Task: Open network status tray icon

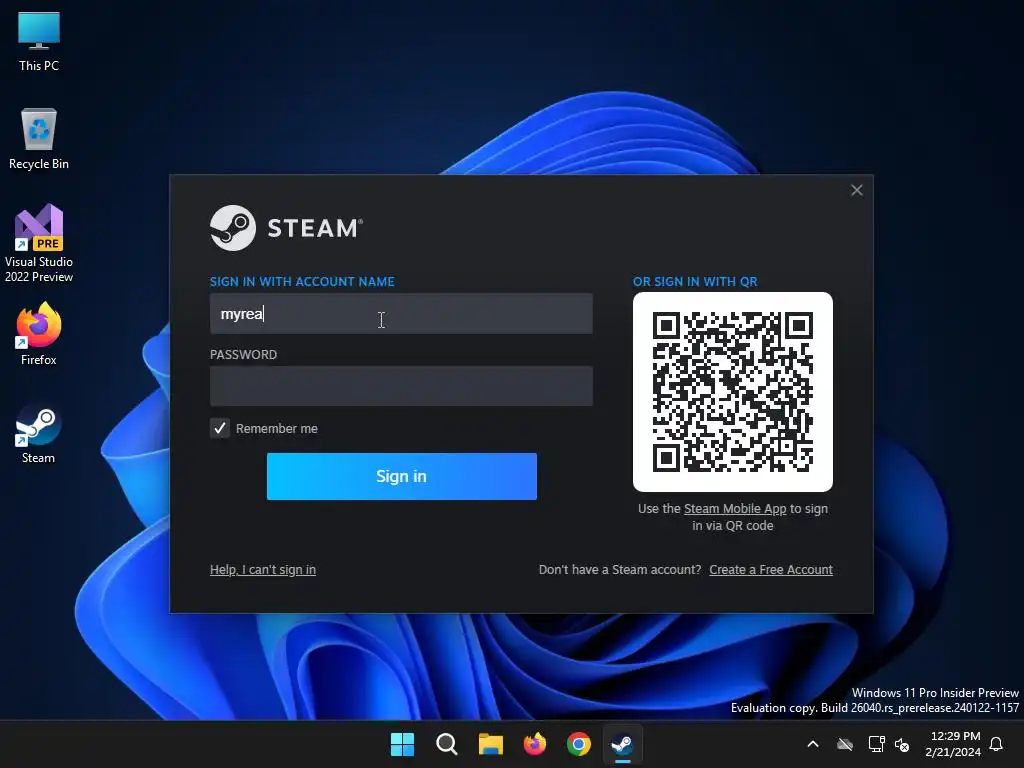Action: tap(876, 744)
